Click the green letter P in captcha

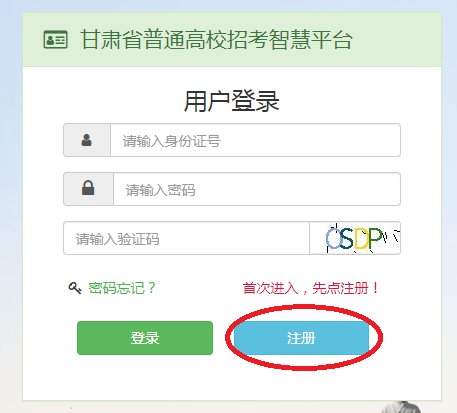[375, 238]
